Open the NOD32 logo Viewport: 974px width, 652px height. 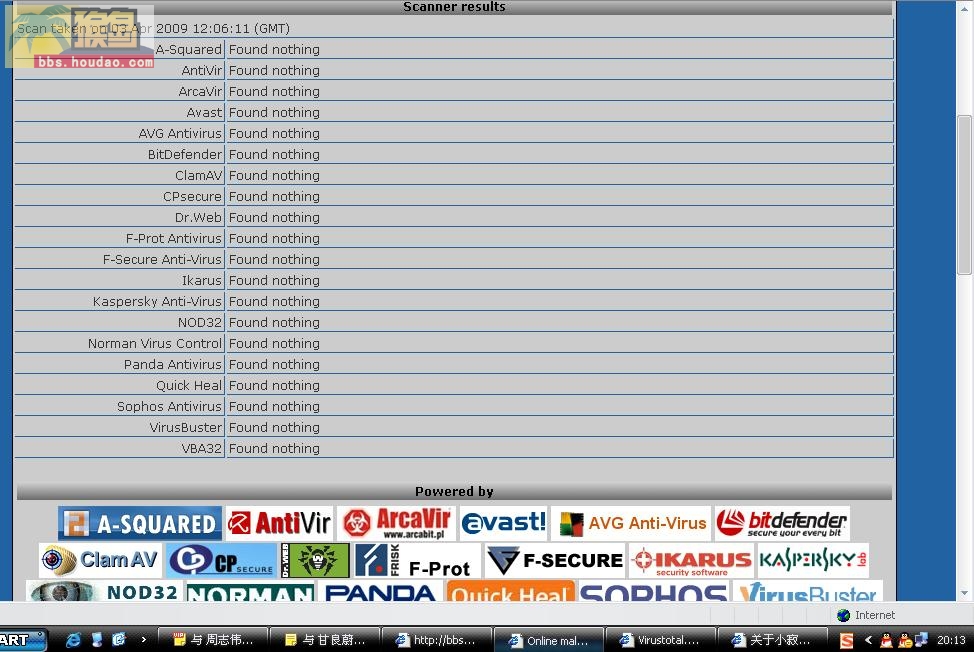[x=103, y=591]
